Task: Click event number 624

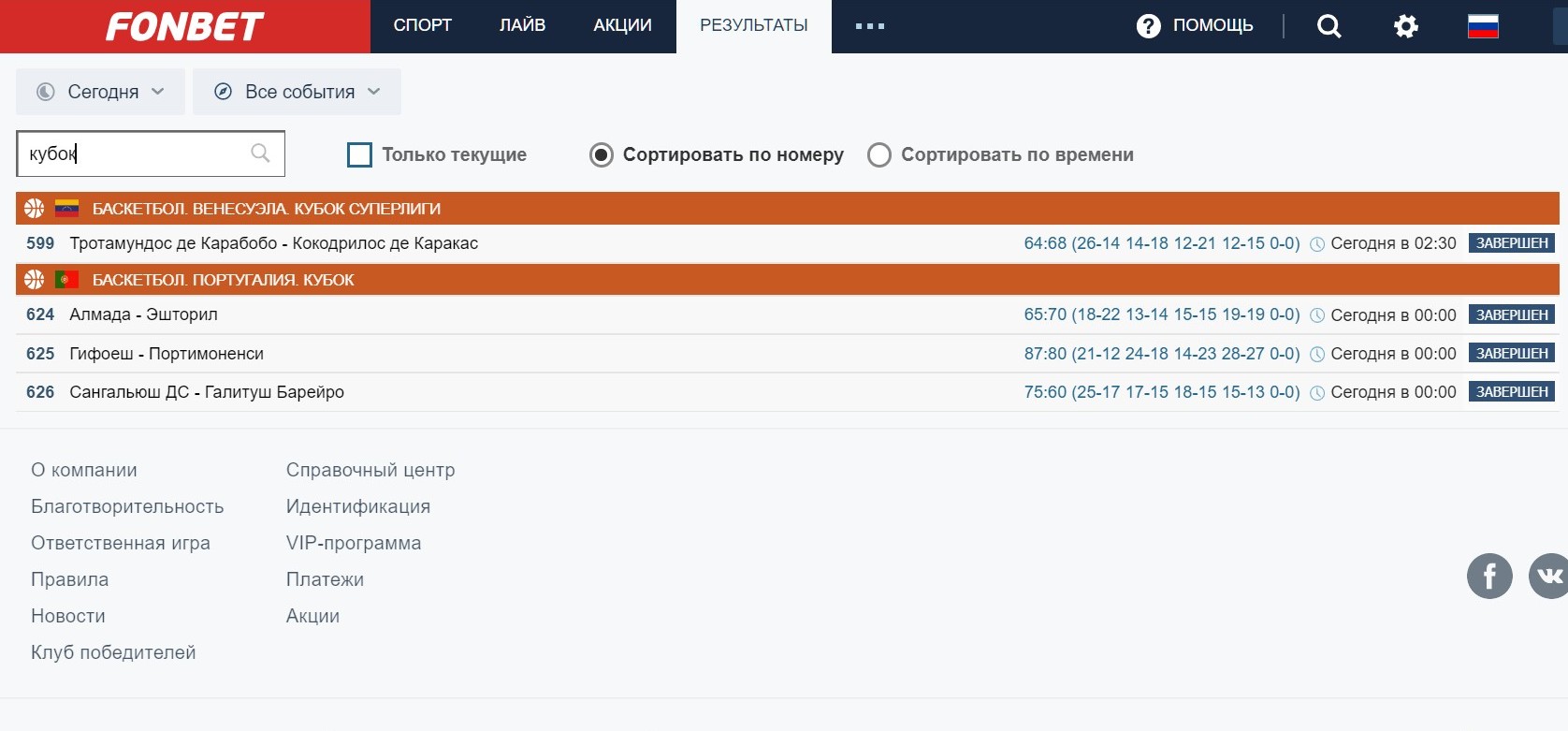Action: coord(40,314)
